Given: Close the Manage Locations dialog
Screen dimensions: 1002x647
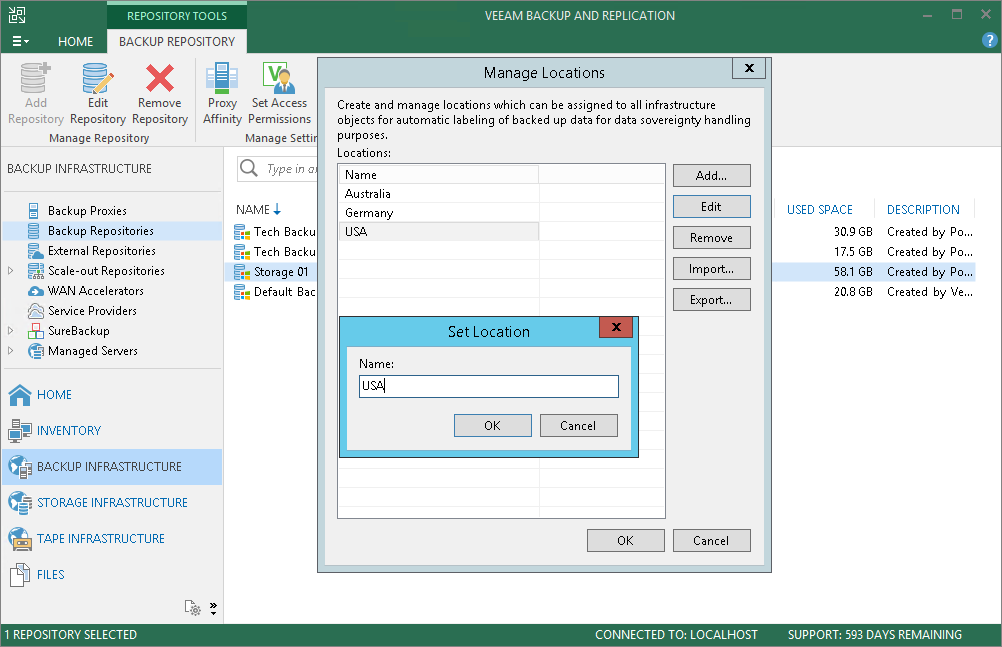Looking at the screenshot, I should [749, 68].
